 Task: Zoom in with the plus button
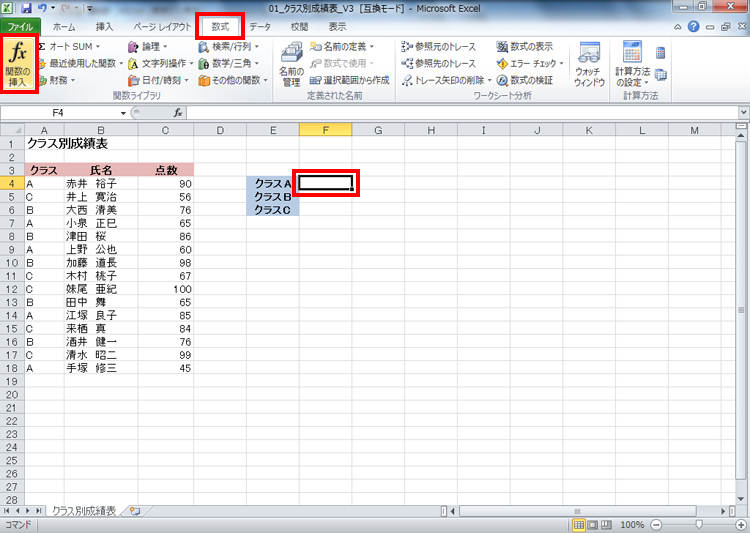[x=741, y=525]
